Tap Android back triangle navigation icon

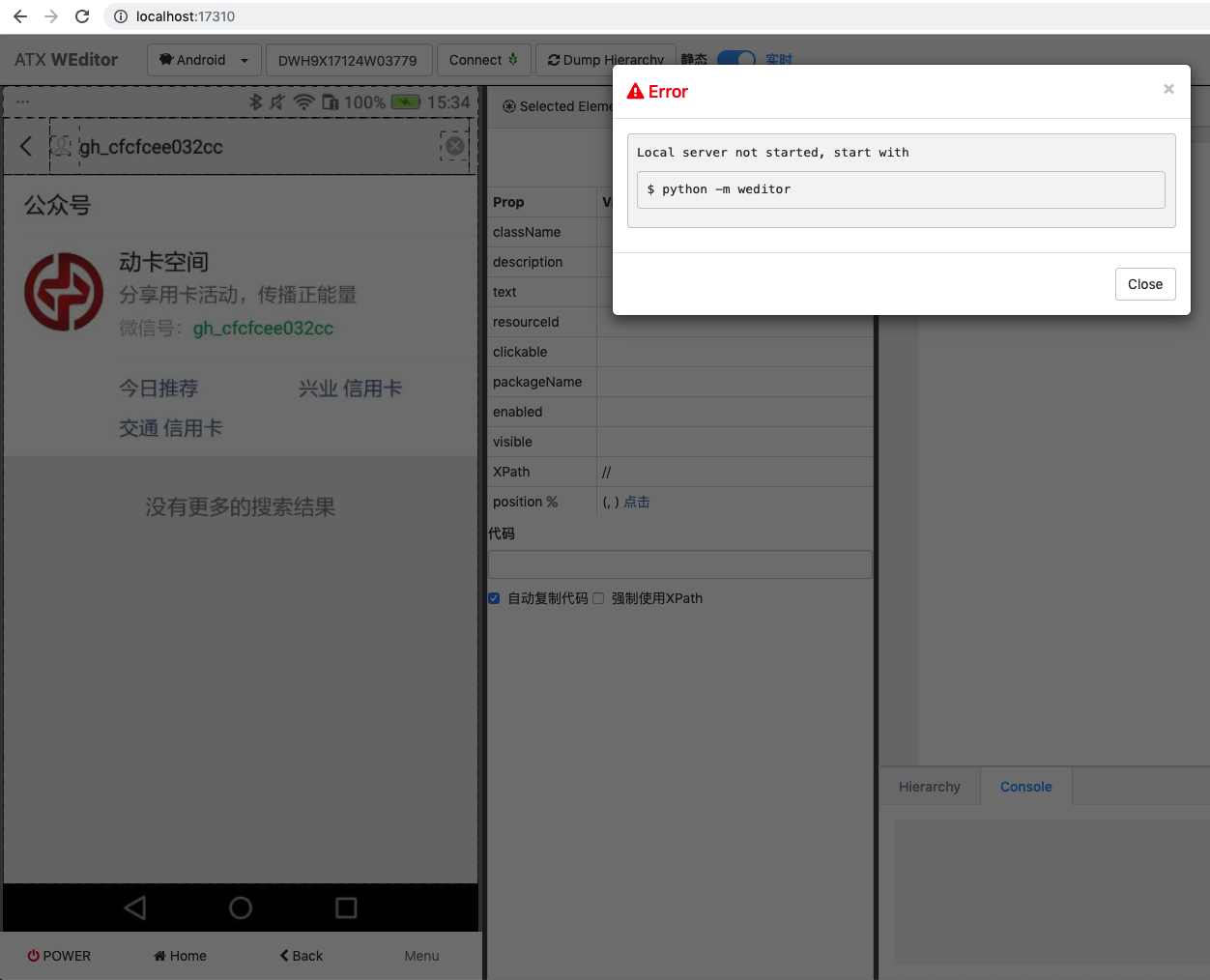(135, 908)
